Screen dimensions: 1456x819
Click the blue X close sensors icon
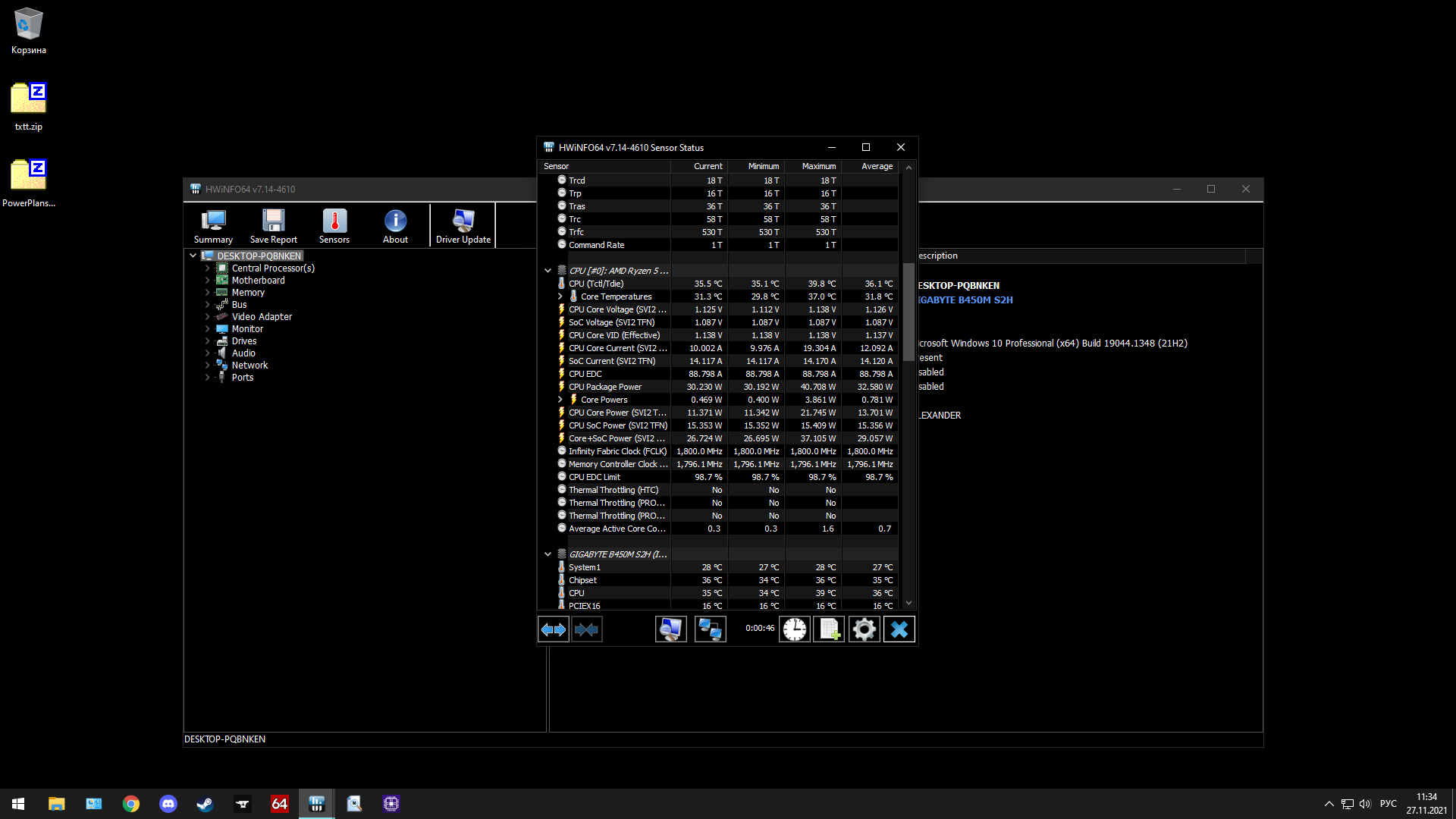point(899,629)
